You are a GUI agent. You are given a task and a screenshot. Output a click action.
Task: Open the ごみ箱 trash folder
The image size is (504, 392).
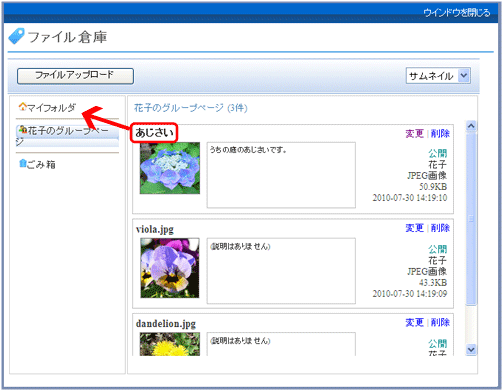pyautogui.click(x=41, y=164)
